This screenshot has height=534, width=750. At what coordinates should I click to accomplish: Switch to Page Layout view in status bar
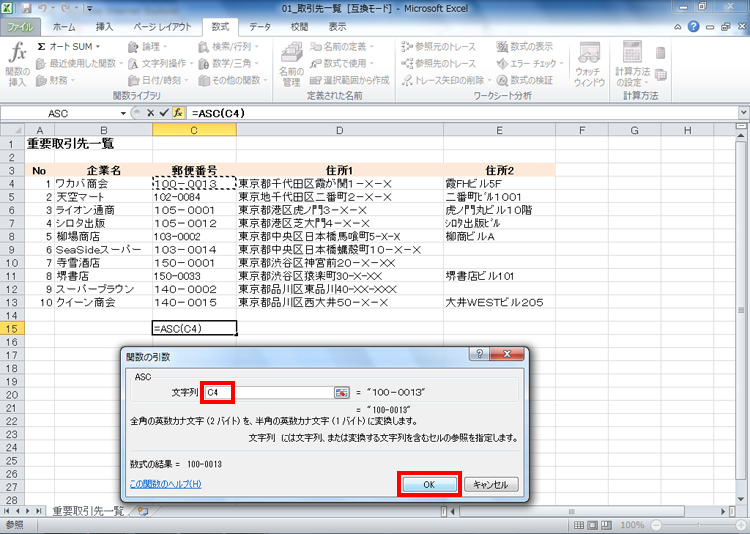(592, 525)
